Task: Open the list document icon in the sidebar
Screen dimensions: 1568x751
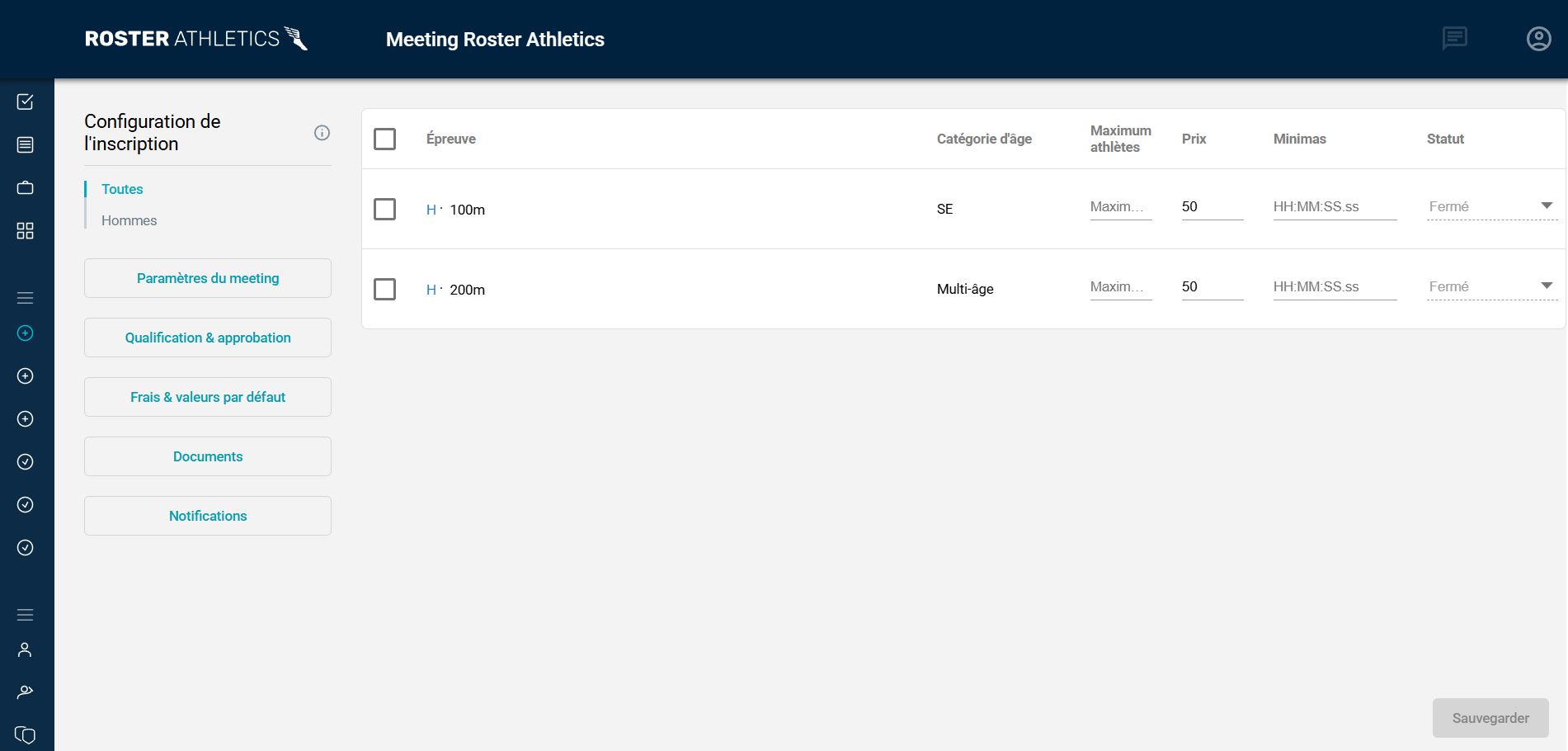Action: click(26, 144)
